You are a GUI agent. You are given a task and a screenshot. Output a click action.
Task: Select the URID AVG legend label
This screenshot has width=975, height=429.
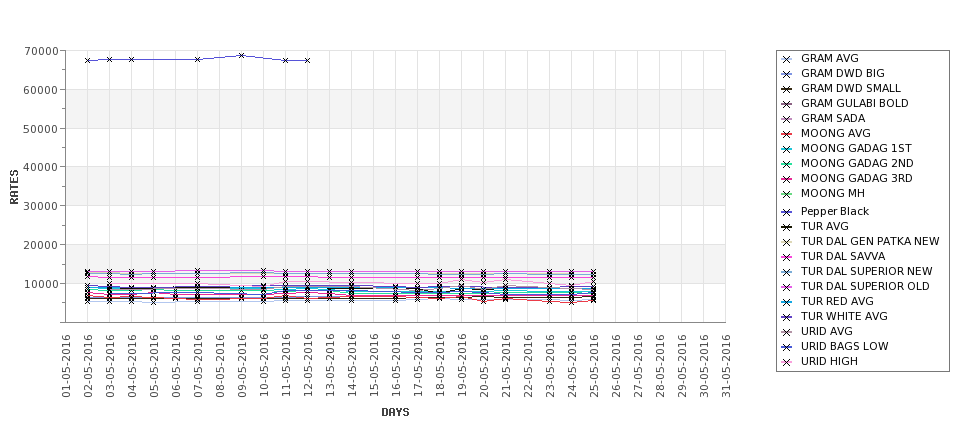point(826,331)
